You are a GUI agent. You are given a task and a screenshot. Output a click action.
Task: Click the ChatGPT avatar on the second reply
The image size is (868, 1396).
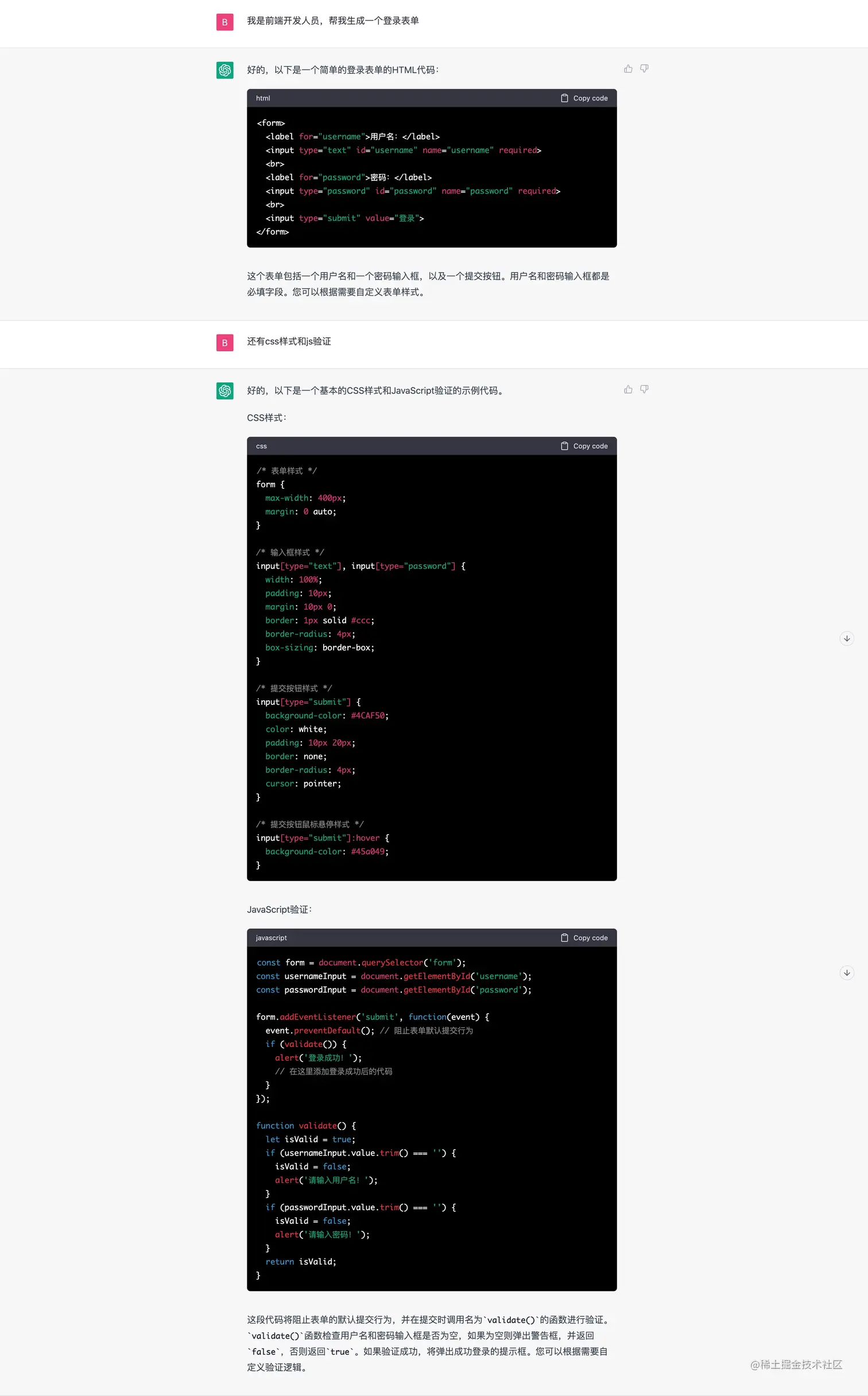224,391
